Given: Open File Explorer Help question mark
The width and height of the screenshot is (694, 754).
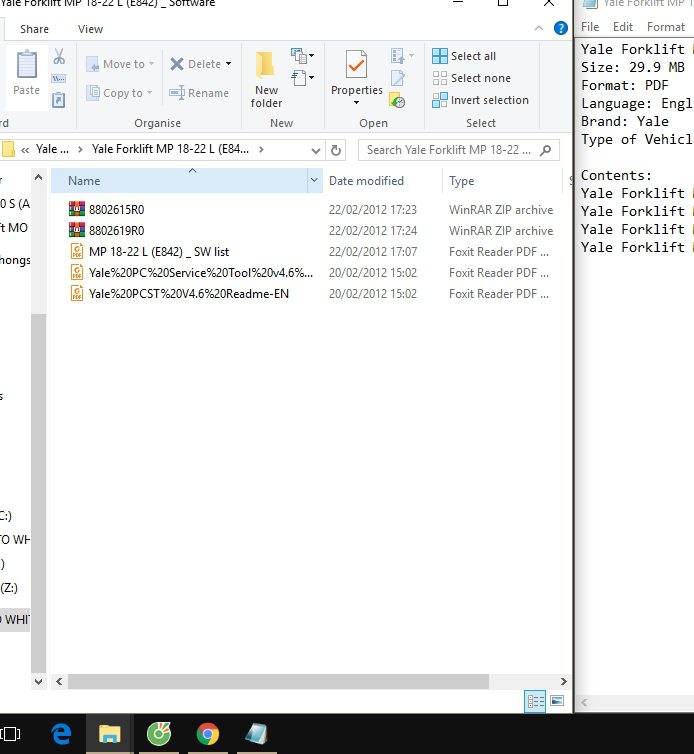Looking at the screenshot, I should (560, 28).
